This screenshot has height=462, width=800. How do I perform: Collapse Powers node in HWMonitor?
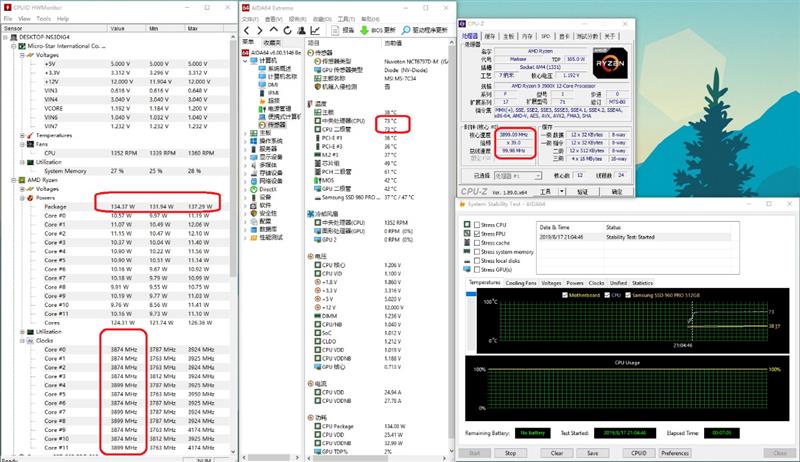22,198
